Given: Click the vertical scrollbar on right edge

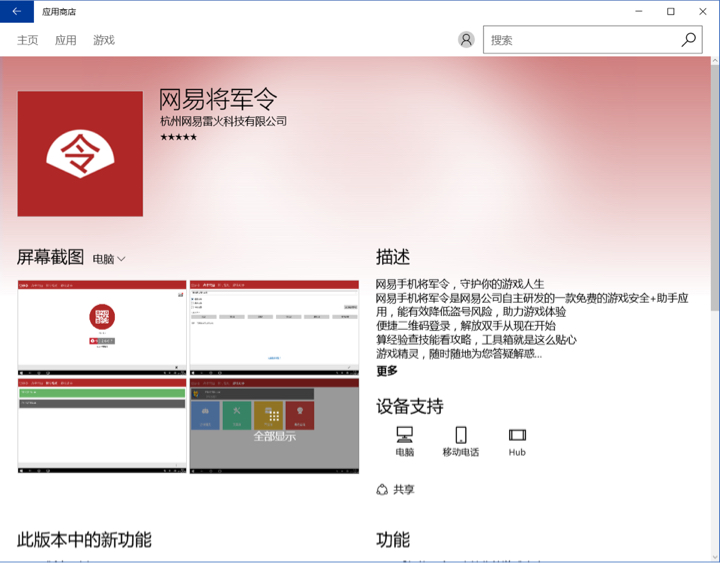Looking at the screenshot, I should (x=713, y=300).
